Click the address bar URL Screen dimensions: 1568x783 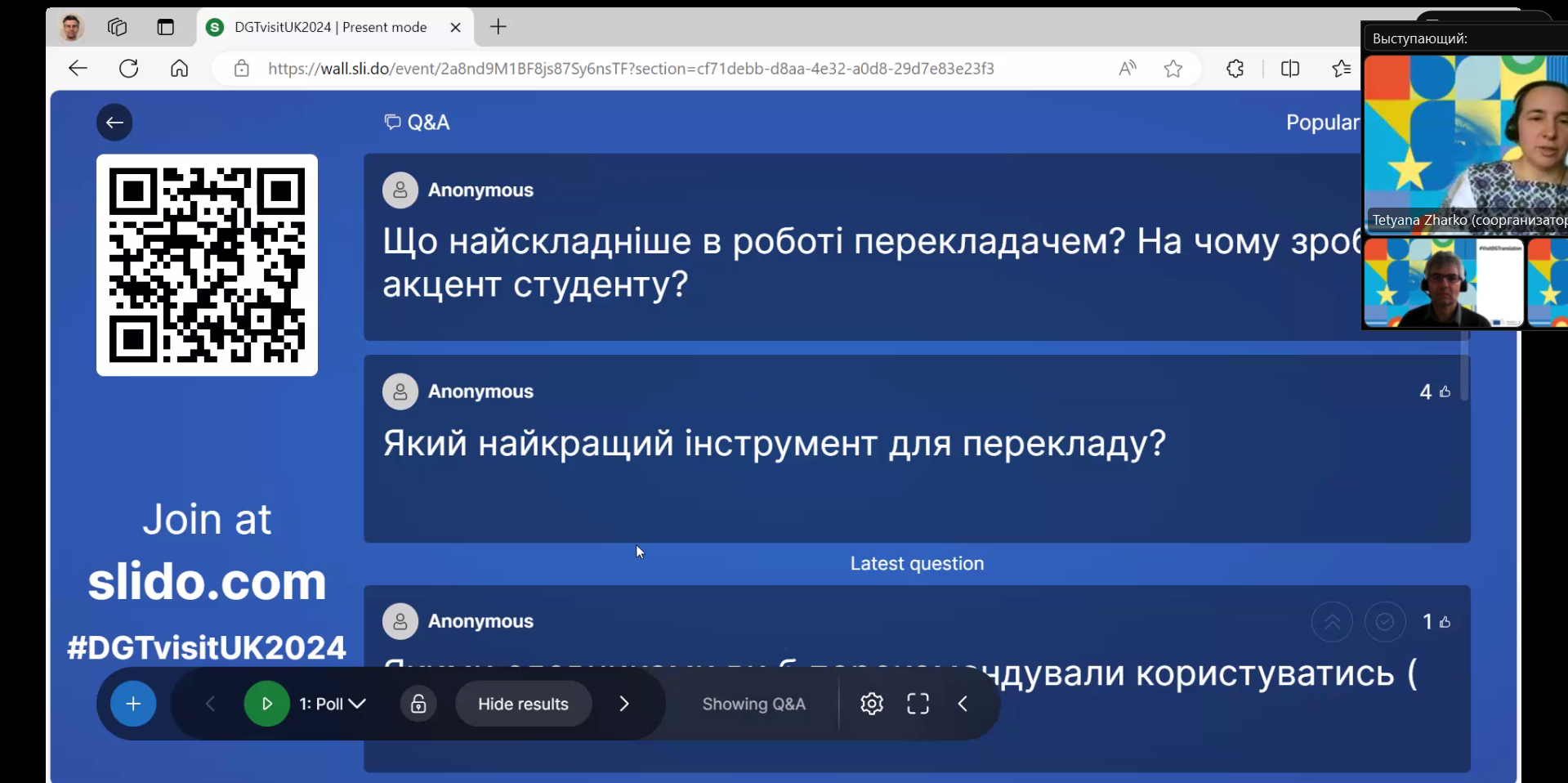(631, 69)
